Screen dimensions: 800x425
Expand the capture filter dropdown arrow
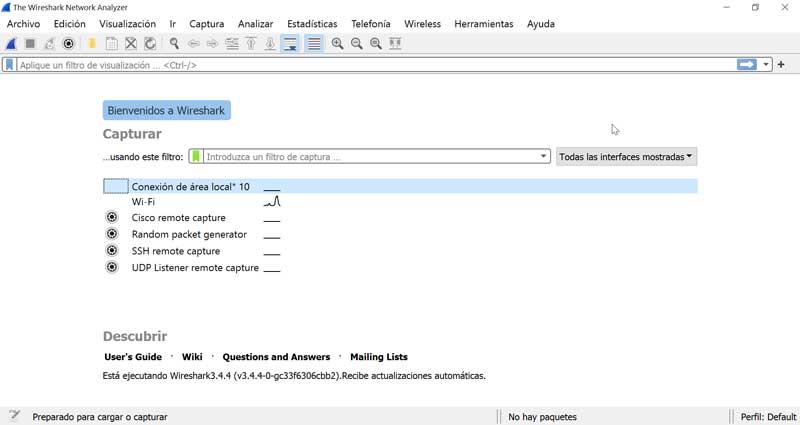coord(543,157)
